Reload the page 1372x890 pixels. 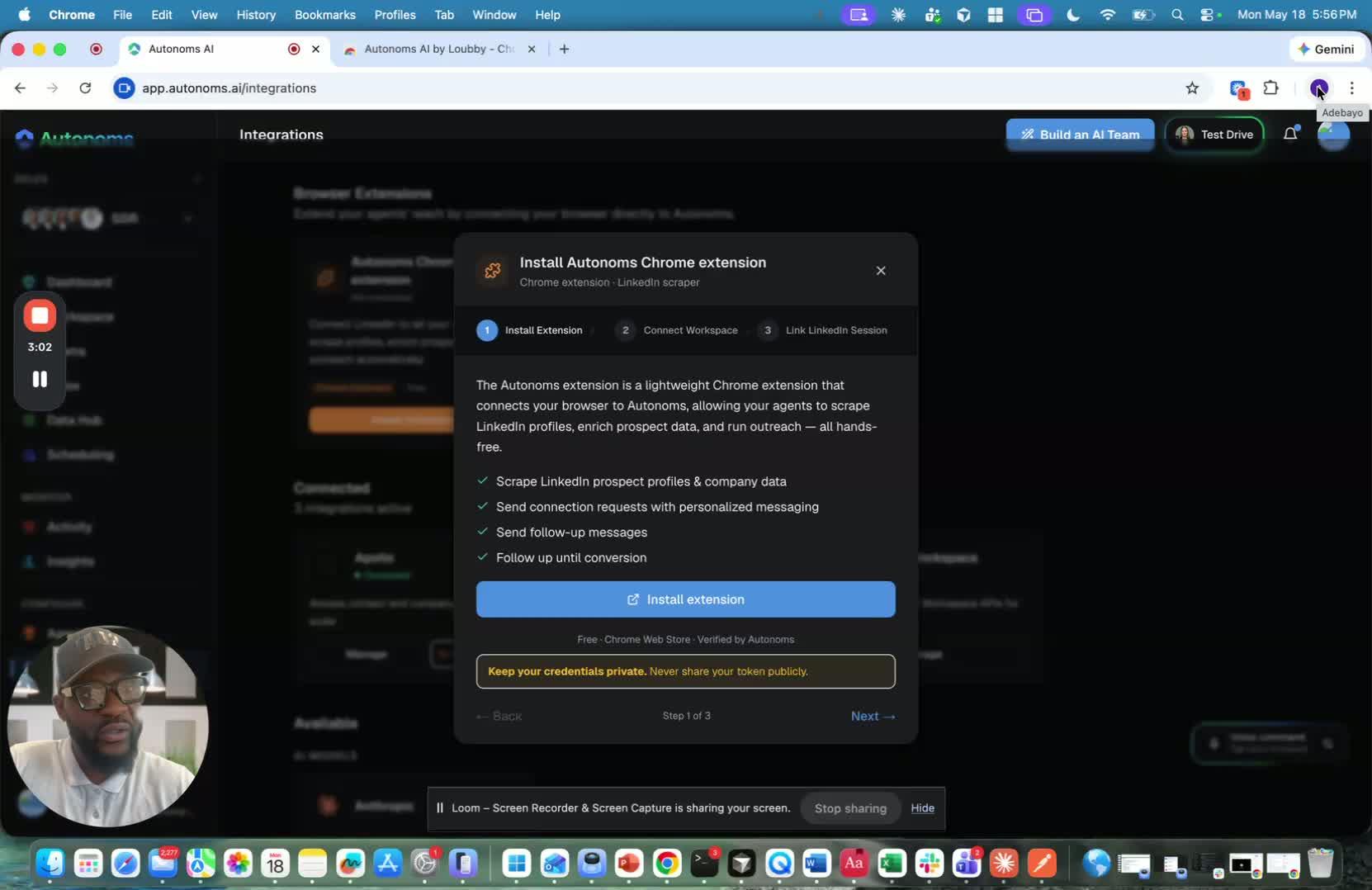pos(85,88)
